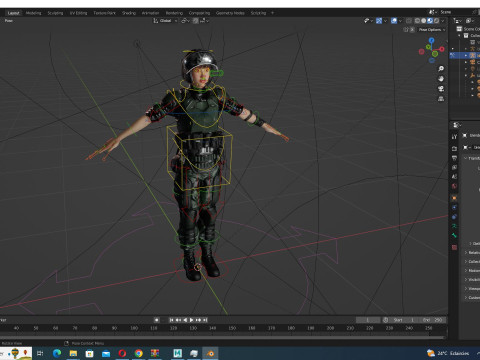Toggle viewport overlays on or off
The width and height of the screenshot is (480, 360).
394,21
